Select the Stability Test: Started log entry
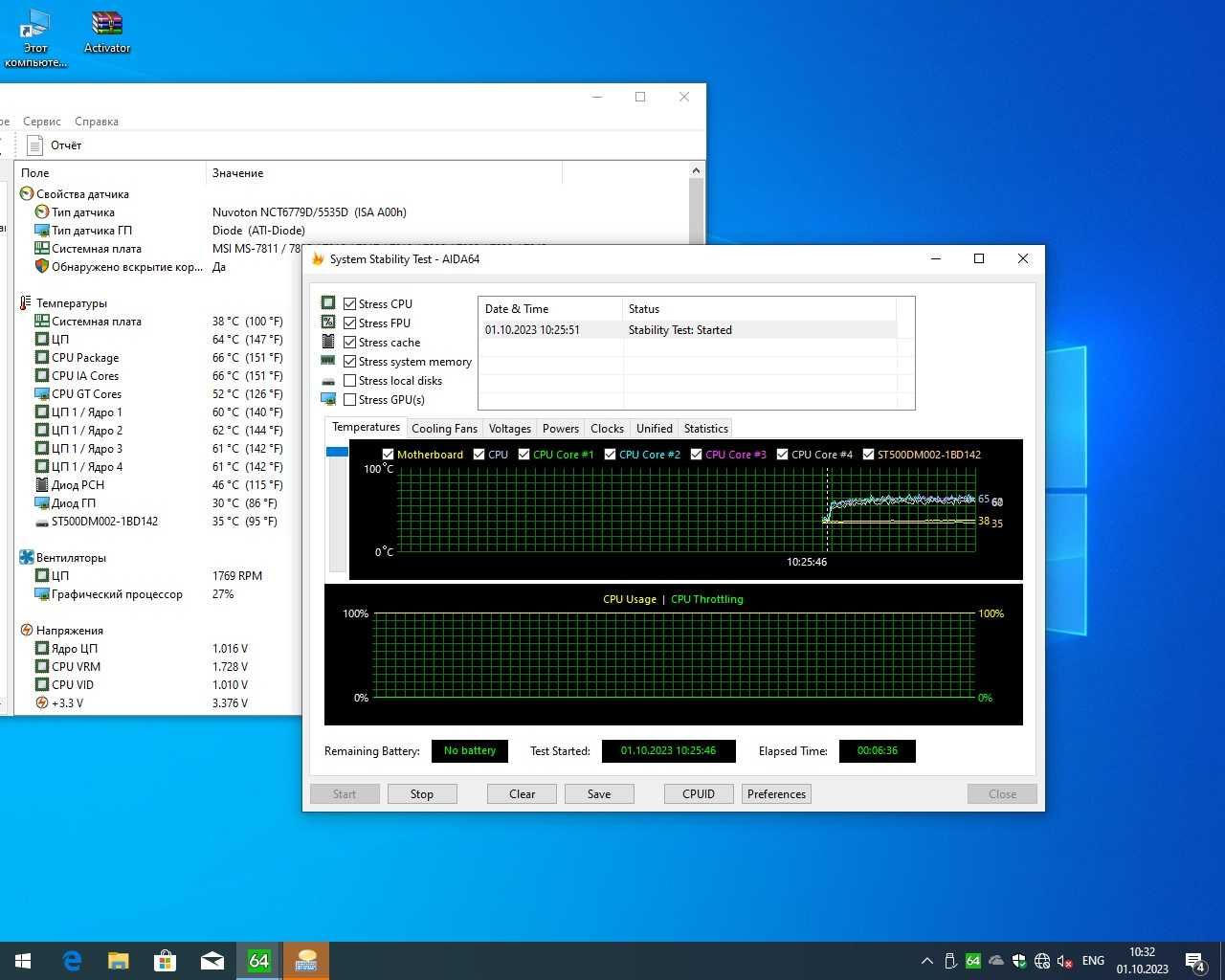The height and width of the screenshot is (980, 1225). pyautogui.click(x=687, y=329)
